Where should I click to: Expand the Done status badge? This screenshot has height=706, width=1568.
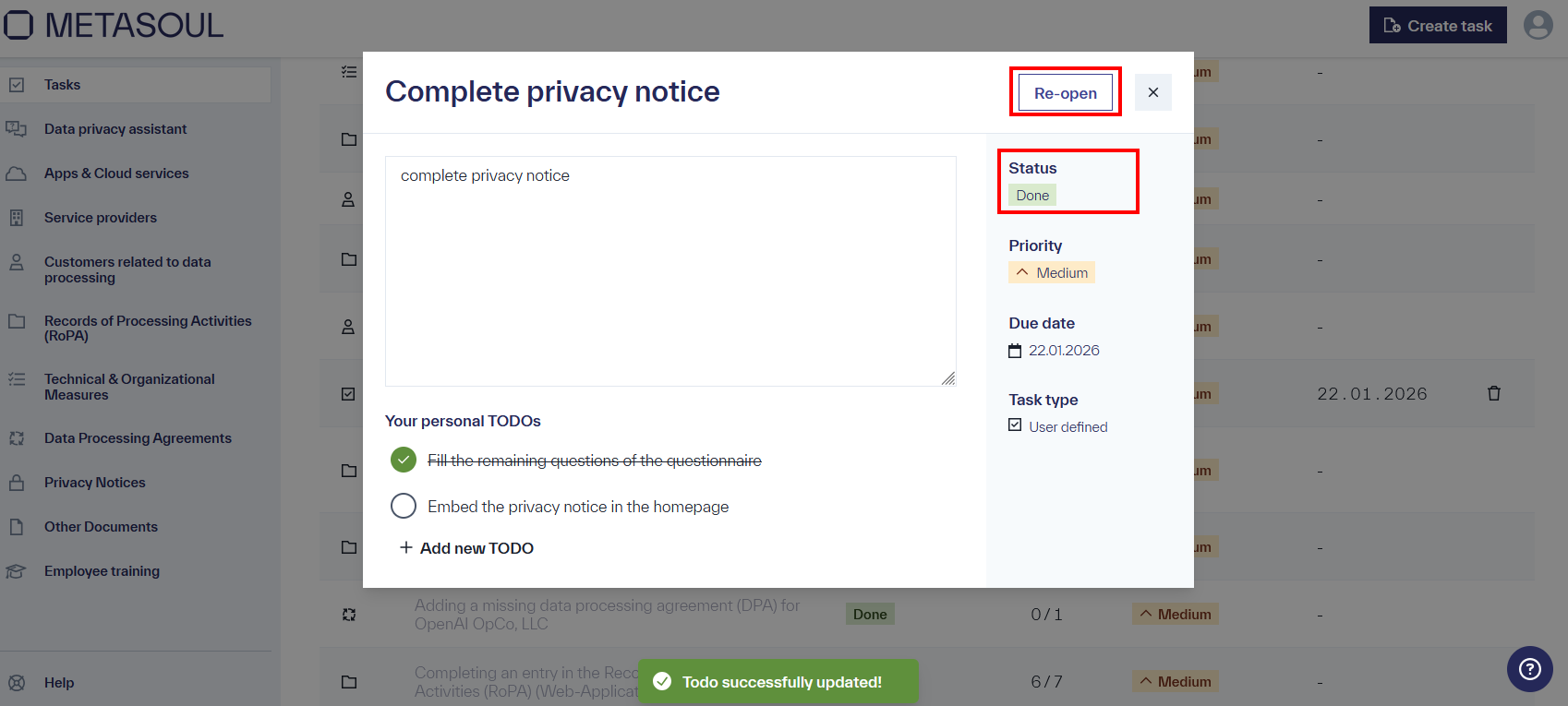pos(1031,195)
